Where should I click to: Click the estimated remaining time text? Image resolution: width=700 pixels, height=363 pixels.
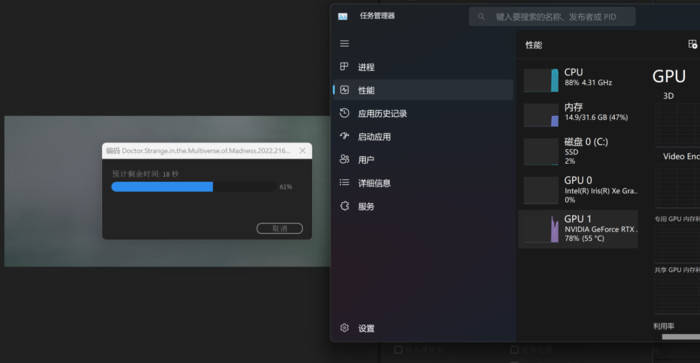[145, 174]
